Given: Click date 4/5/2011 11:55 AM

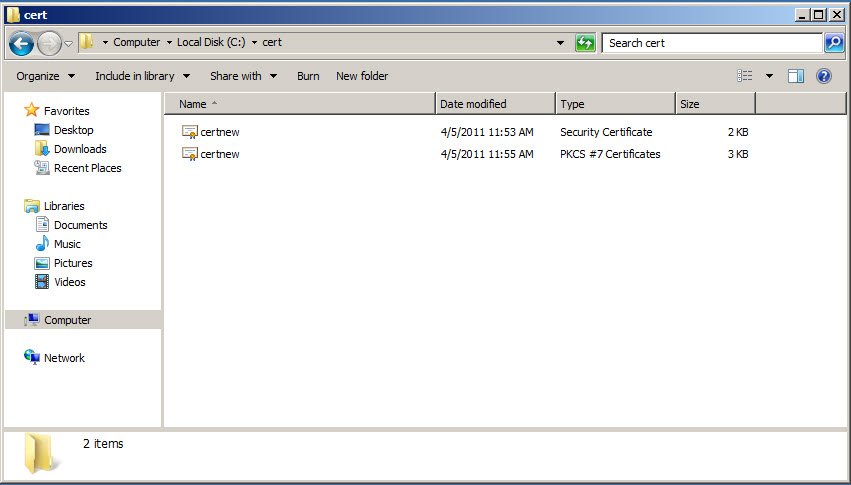Looking at the screenshot, I should point(487,154).
